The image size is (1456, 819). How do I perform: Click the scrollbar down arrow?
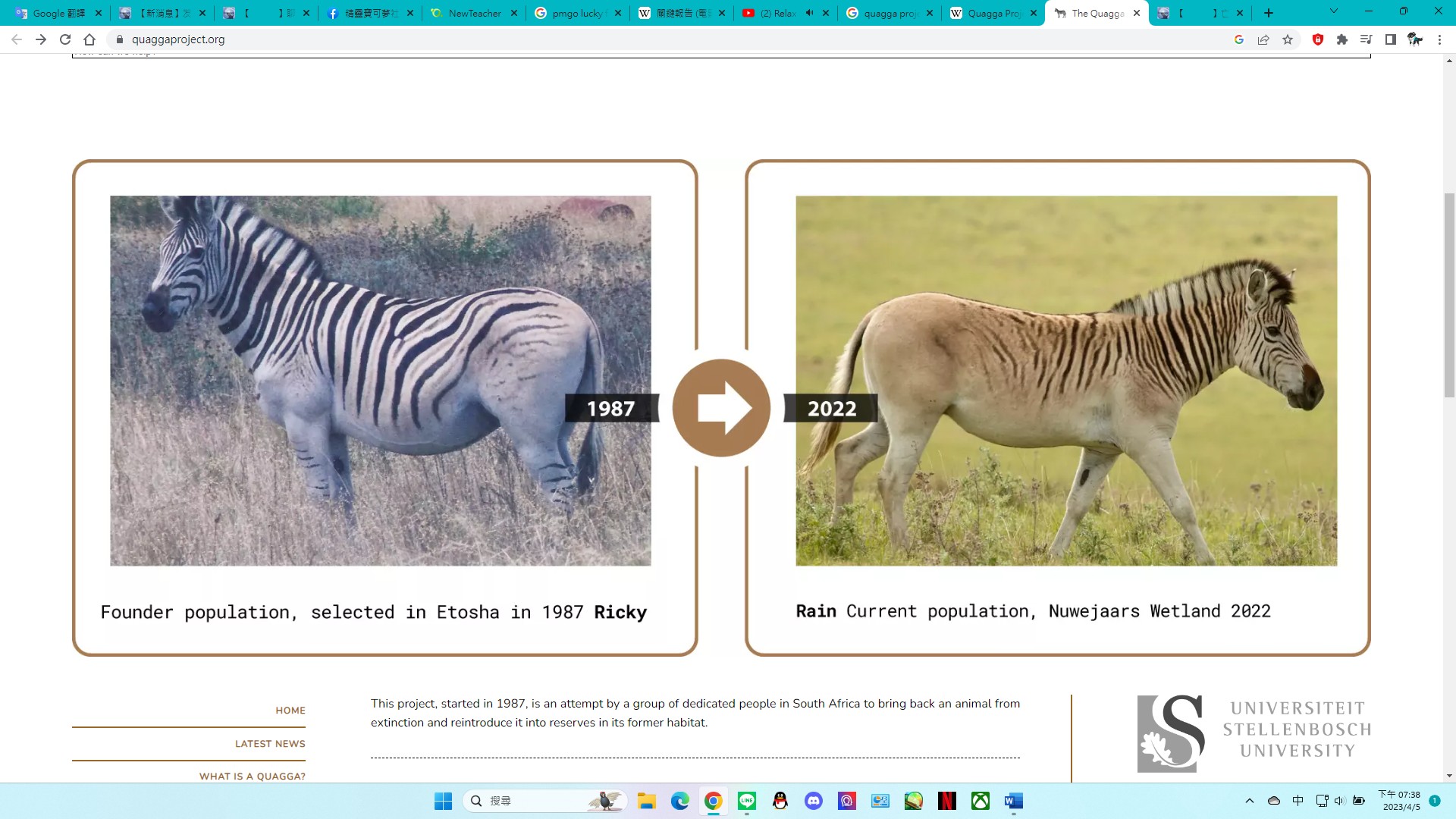(1449, 776)
